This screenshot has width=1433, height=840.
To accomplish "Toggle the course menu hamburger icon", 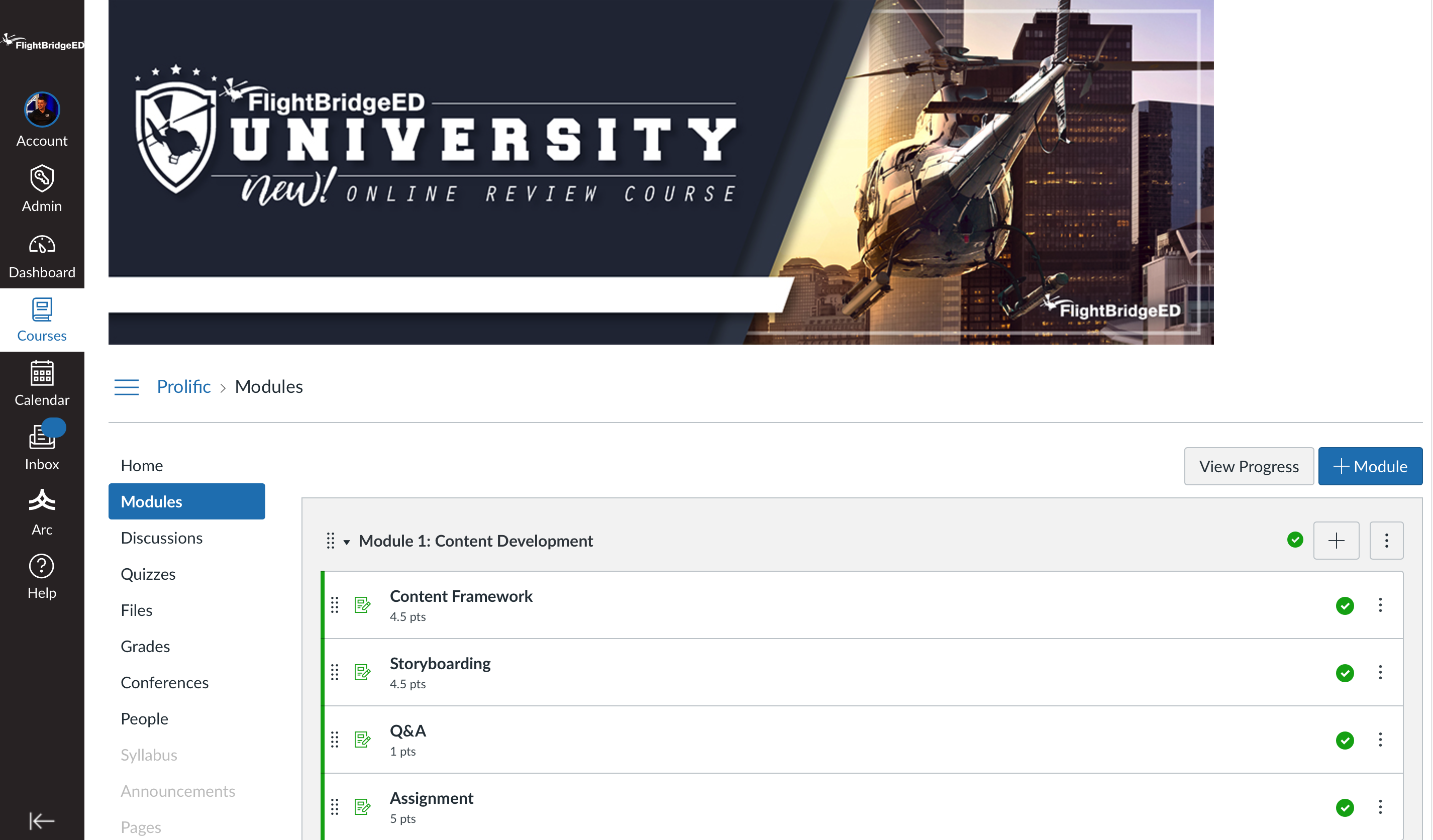I will (126, 387).
